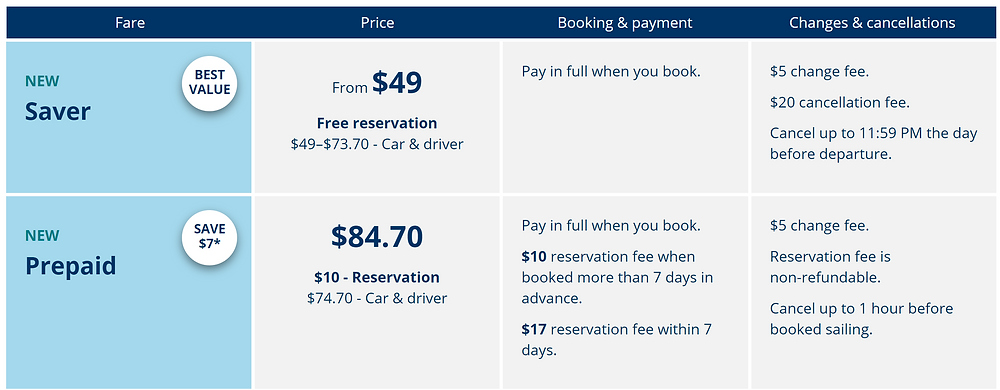
Task: Click NEW label above Saver
Action: pos(42,82)
